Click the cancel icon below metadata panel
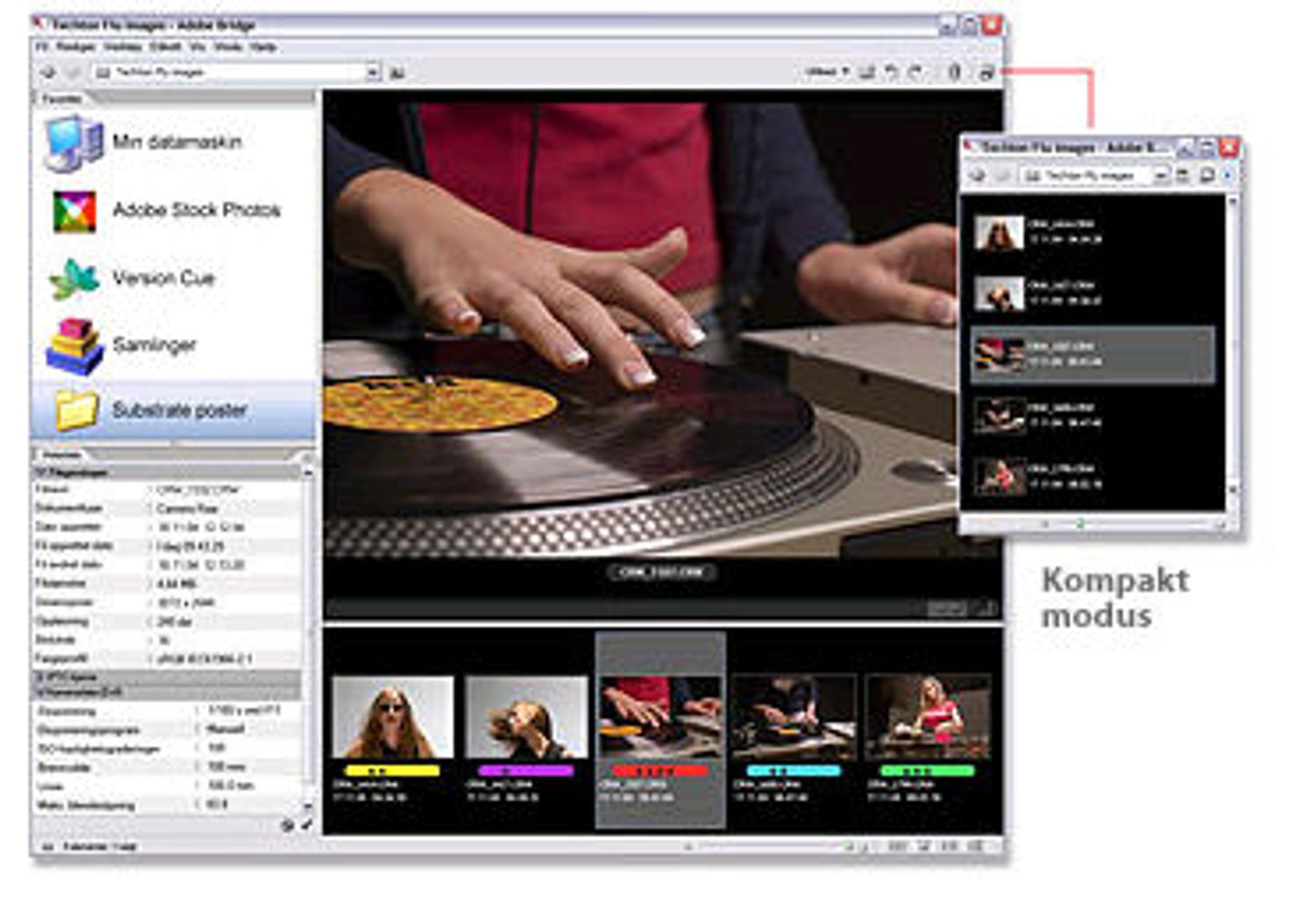The height and width of the screenshot is (924, 1296). (x=287, y=825)
